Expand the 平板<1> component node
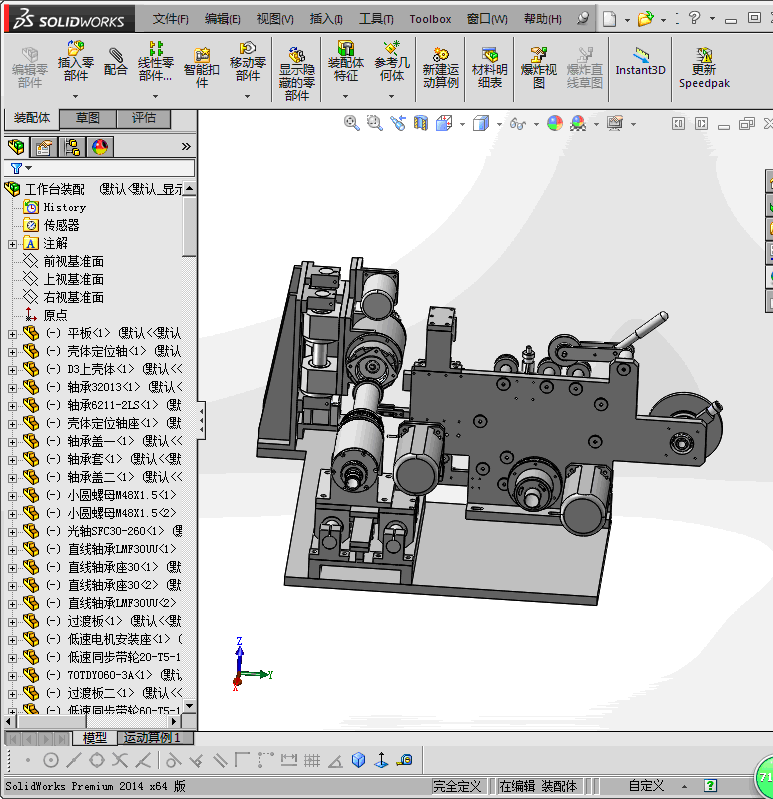773x799 pixels. click(12, 333)
